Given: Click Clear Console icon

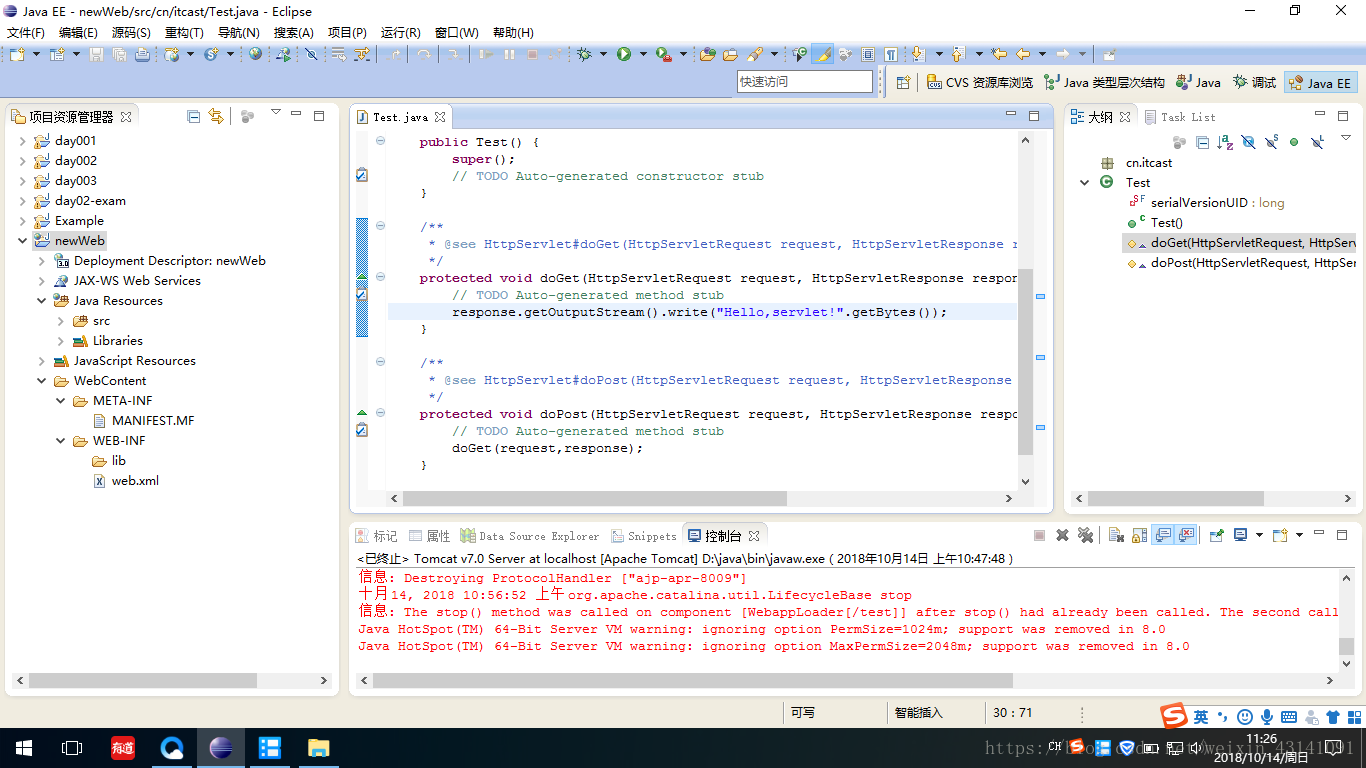Looking at the screenshot, I should [x=1116, y=536].
